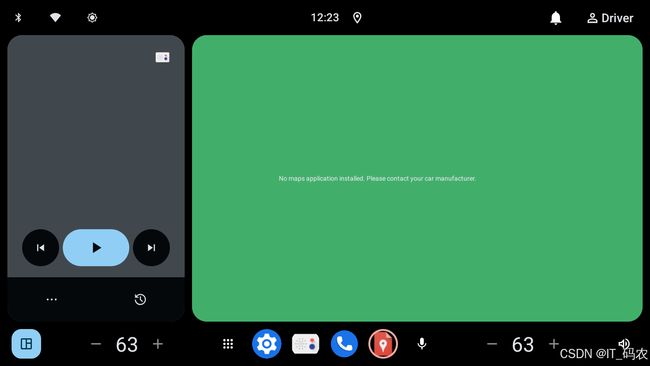This screenshot has height=366, width=650.
Task: Decrease the right temperature with minus button
Action: point(492,344)
